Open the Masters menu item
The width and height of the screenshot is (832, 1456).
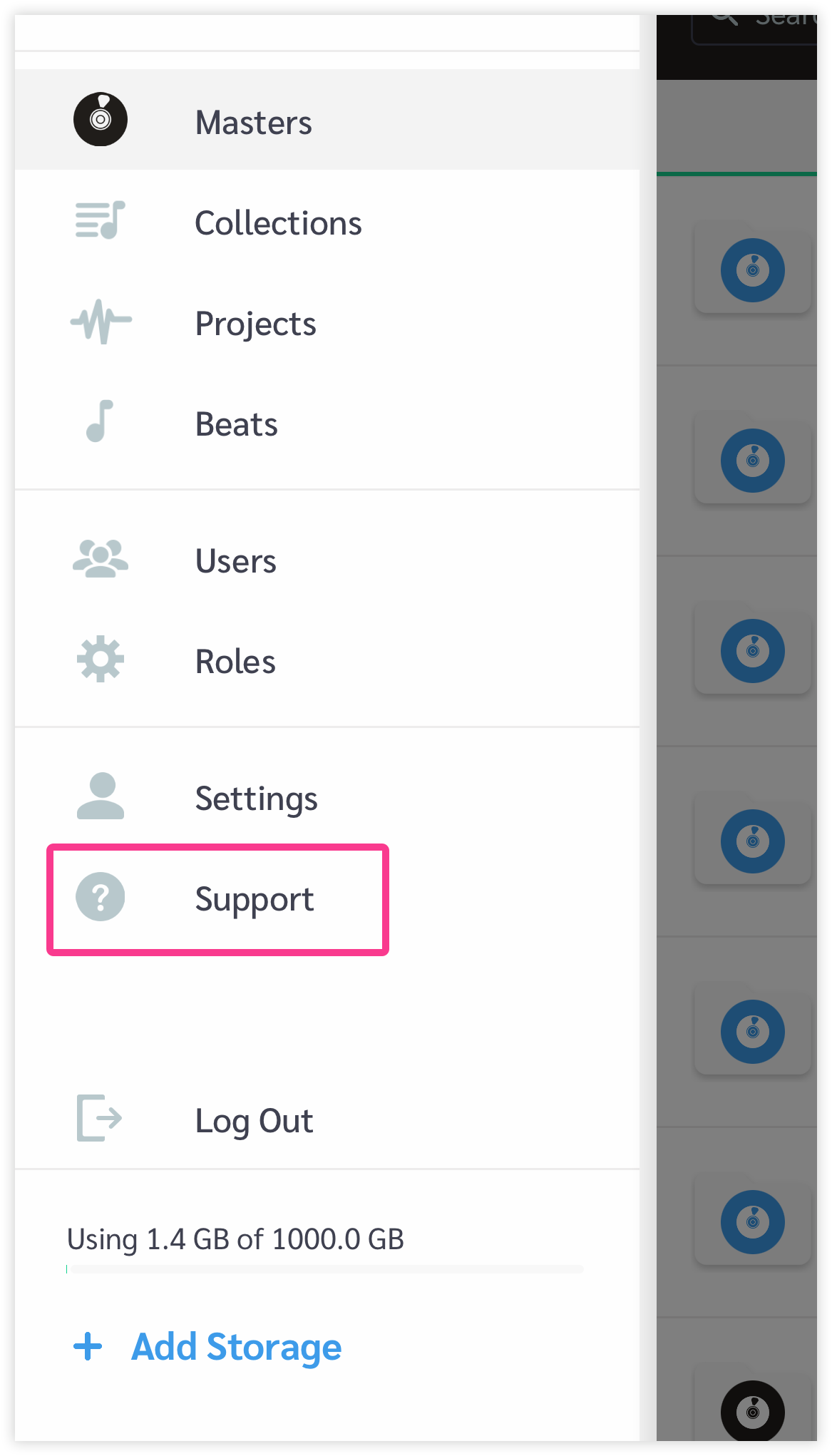pos(327,120)
